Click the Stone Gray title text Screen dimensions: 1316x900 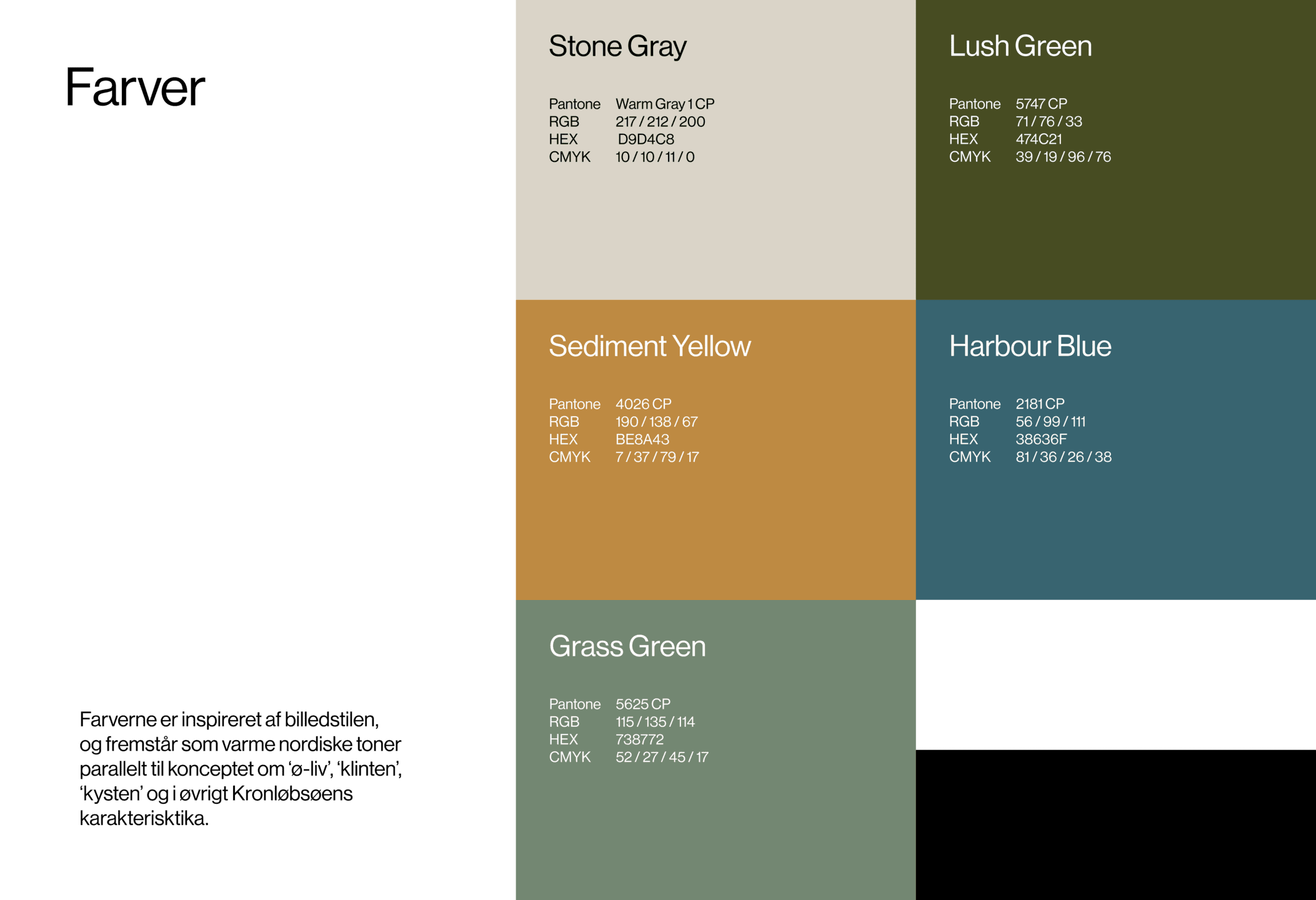[617, 46]
